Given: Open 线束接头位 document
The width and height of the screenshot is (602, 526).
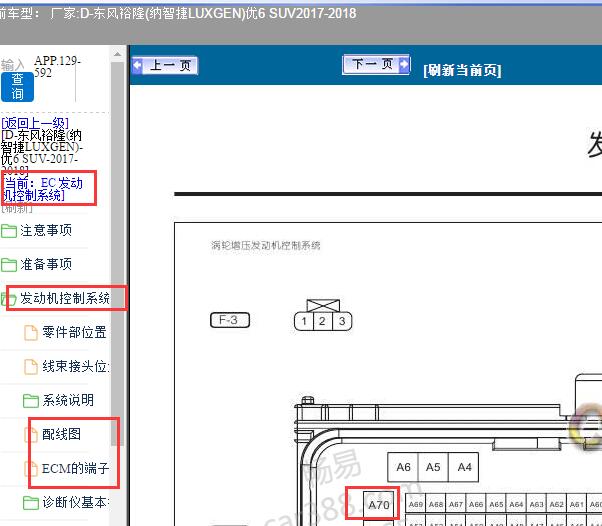Looking at the screenshot, I should pyautogui.click(x=76, y=366).
